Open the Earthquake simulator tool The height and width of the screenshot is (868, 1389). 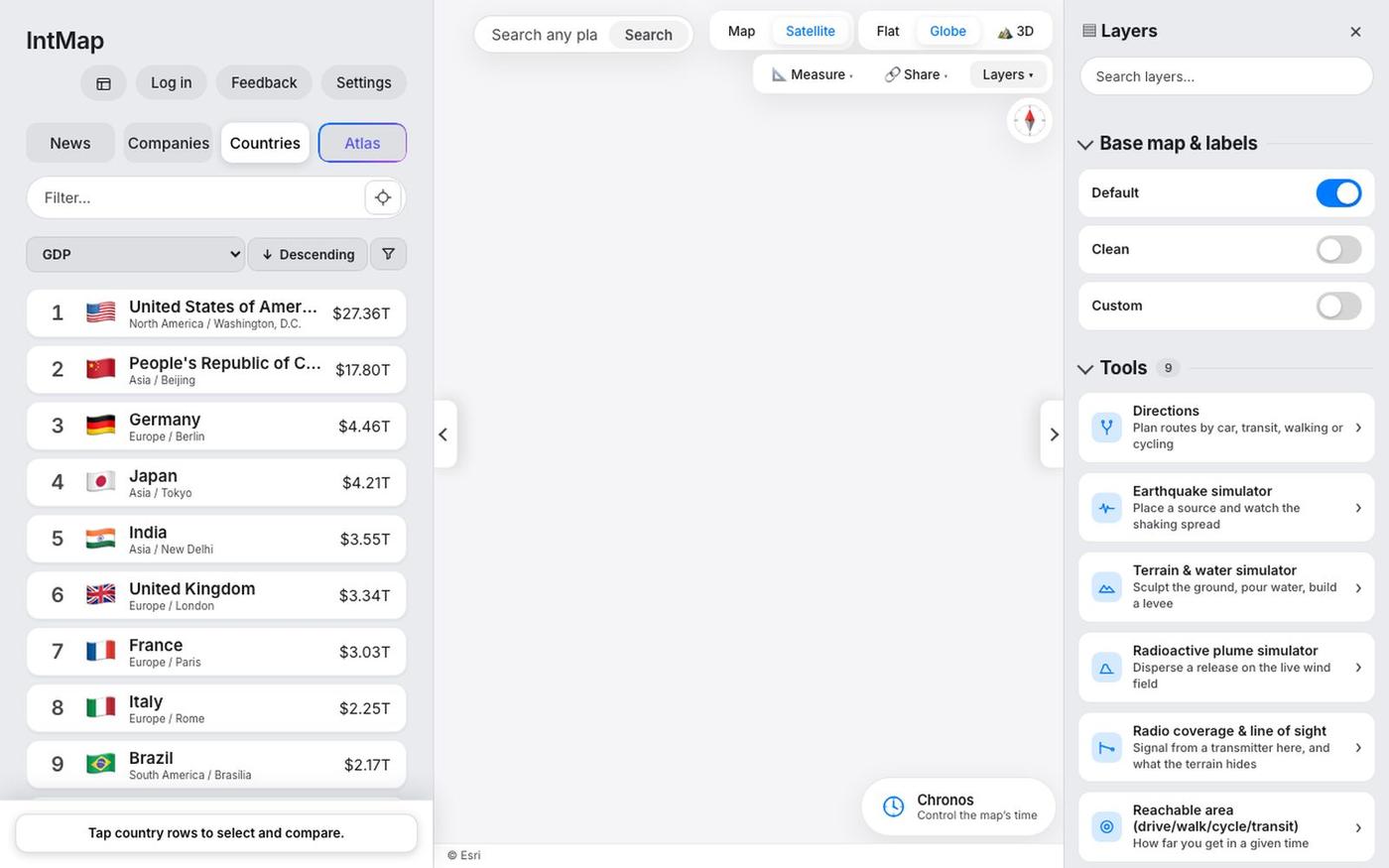pyautogui.click(x=1226, y=507)
